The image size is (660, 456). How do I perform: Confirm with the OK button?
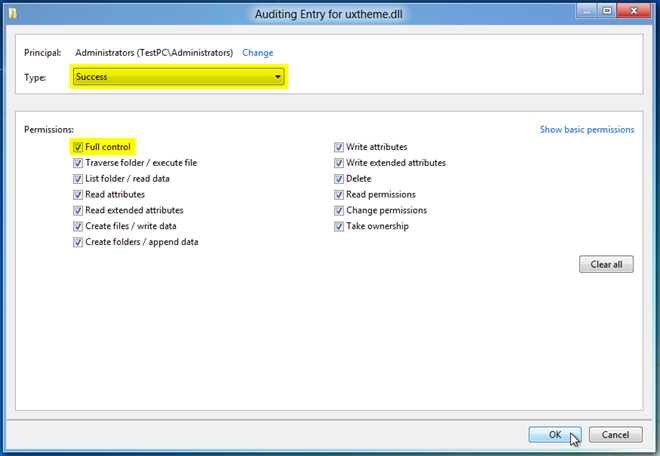(555, 435)
